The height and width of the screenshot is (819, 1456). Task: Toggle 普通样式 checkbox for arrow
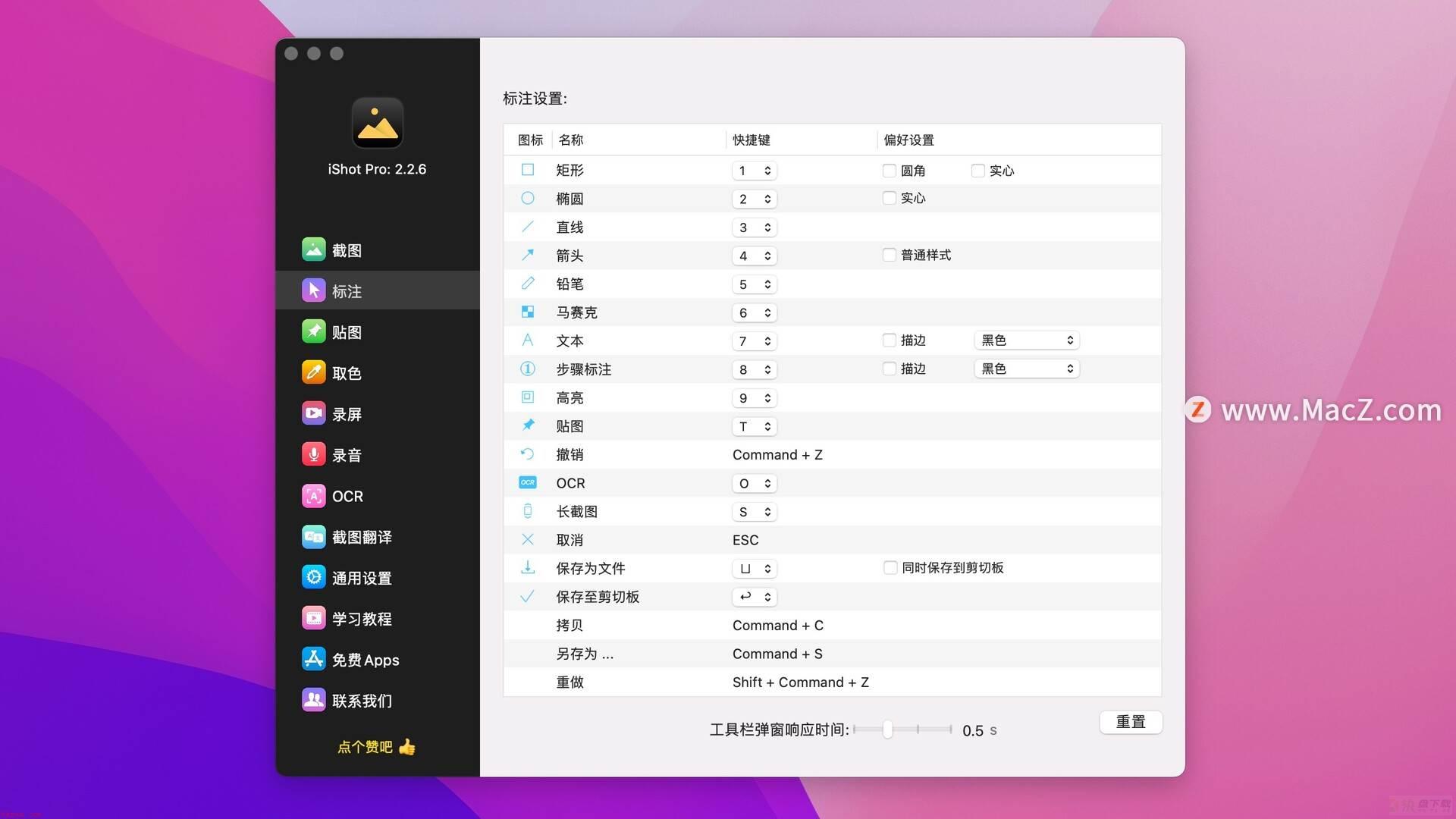pos(890,255)
